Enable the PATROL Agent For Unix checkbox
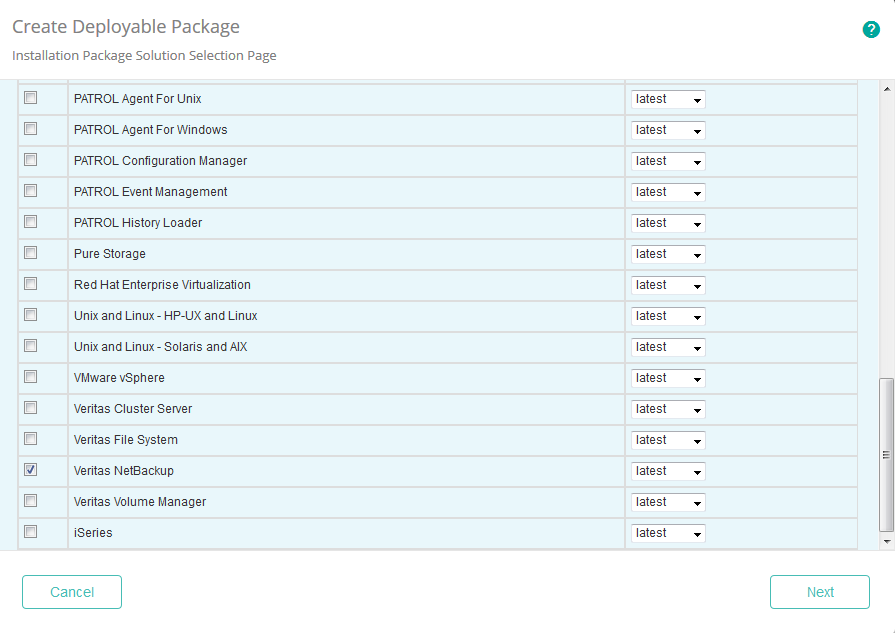The image size is (895, 633). pyautogui.click(x=30, y=98)
